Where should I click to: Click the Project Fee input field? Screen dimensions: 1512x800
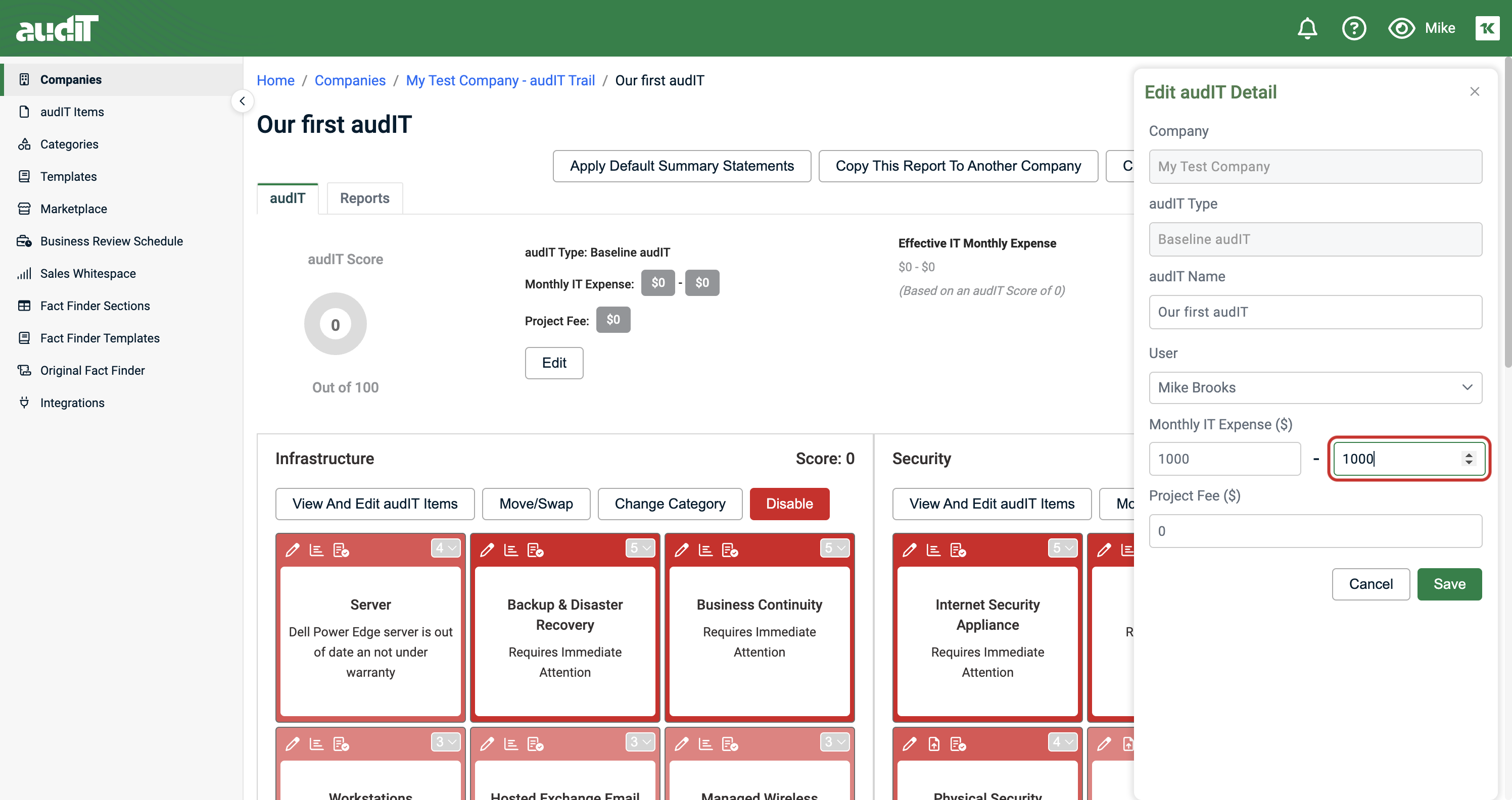[x=1315, y=531]
